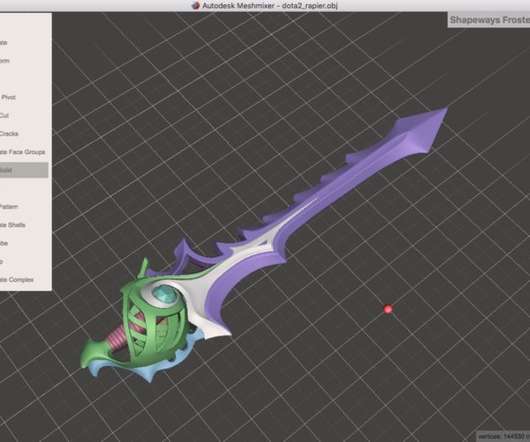Choose the Separate Shells menu entry
This screenshot has width=530, height=442.
tap(13, 225)
